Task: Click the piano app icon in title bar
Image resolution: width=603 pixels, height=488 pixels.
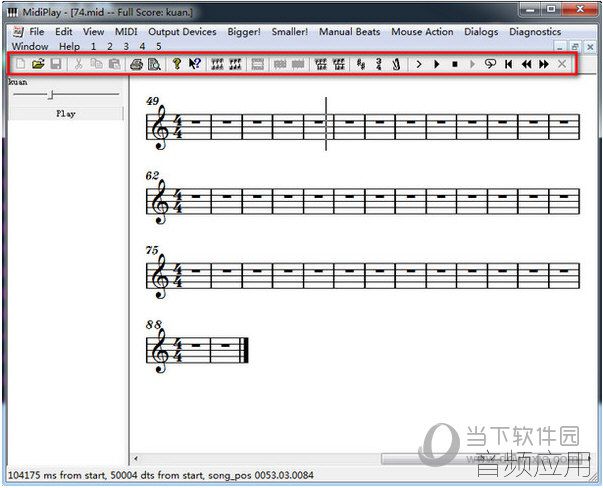Action: tap(12, 12)
